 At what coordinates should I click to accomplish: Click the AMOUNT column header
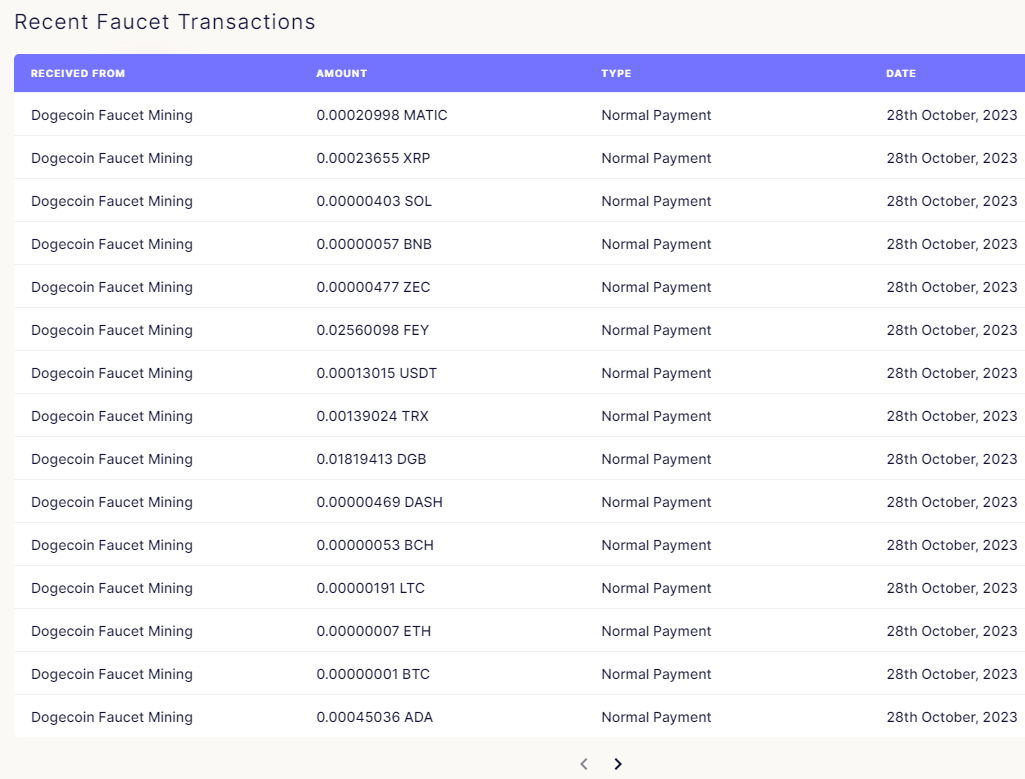(x=341, y=73)
